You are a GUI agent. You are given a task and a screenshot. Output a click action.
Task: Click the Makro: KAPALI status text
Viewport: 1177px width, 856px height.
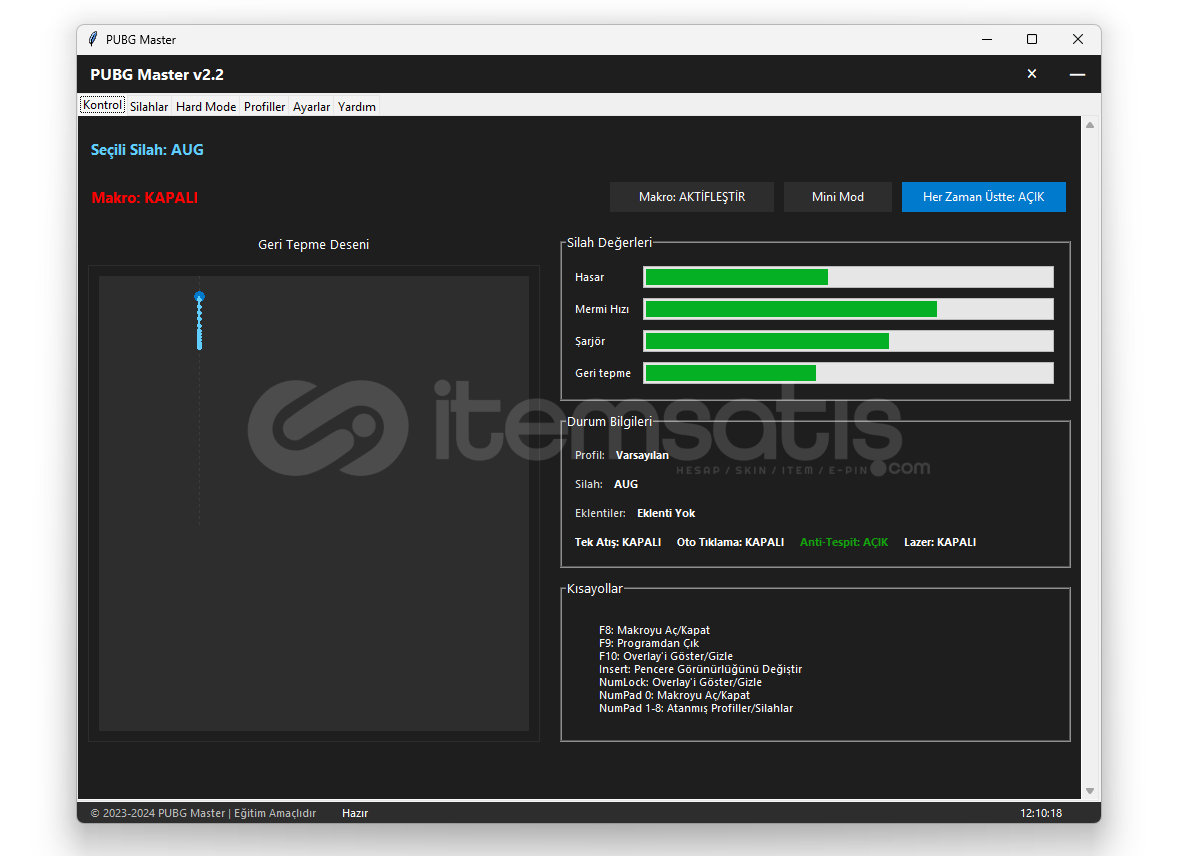tap(145, 197)
